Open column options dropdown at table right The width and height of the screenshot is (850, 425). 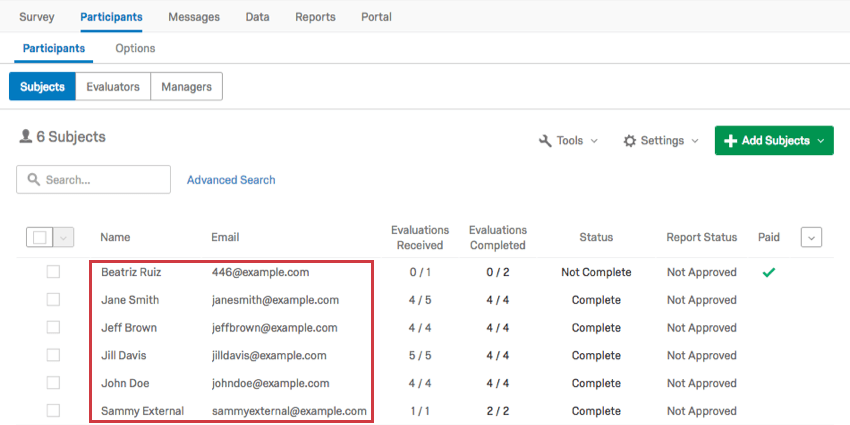811,237
